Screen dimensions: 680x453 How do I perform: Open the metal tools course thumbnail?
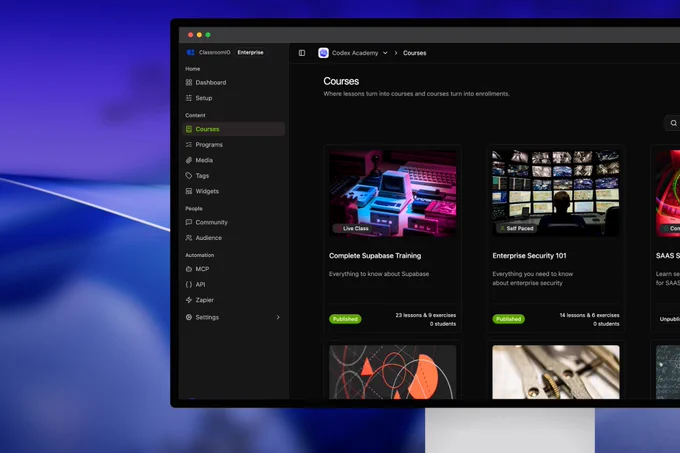coord(556,372)
